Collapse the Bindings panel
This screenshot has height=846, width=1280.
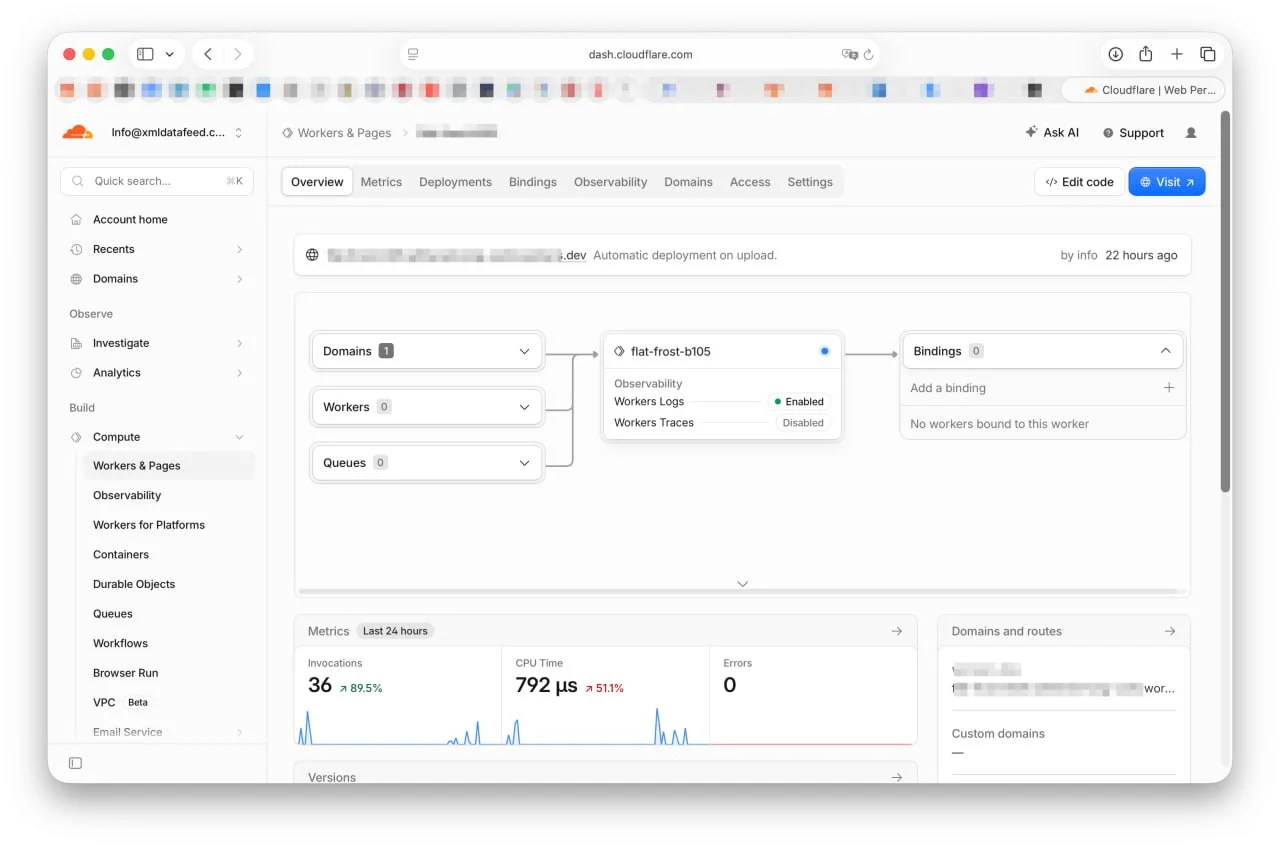(1165, 351)
